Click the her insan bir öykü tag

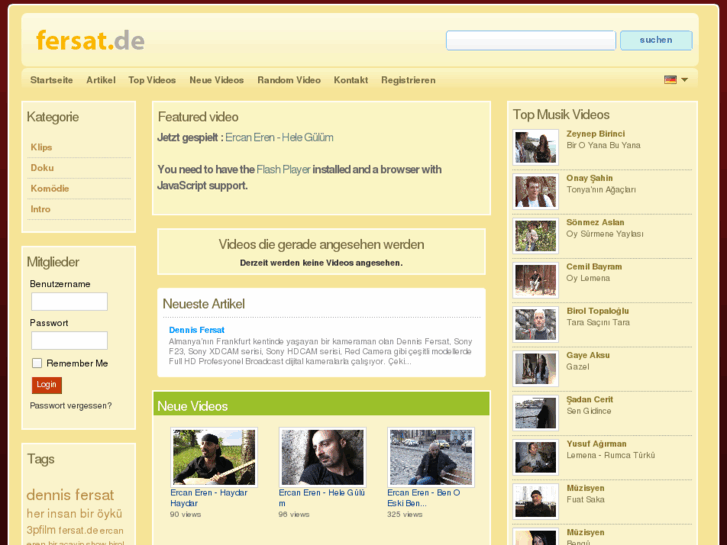pyautogui.click(x=74, y=514)
